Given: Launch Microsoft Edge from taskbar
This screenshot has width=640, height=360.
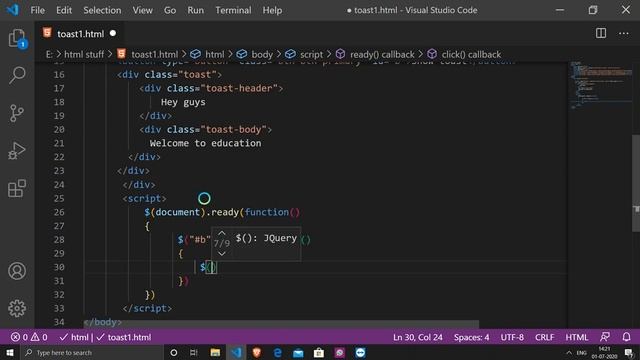Looking at the screenshot, I should pos(278,353).
